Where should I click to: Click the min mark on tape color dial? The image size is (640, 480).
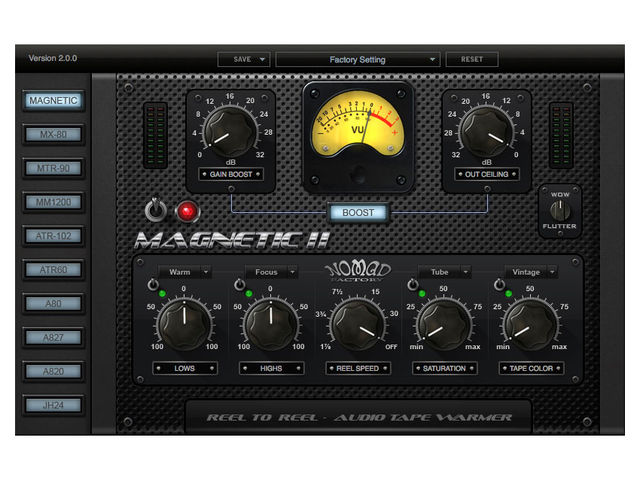(x=503, y=347)
